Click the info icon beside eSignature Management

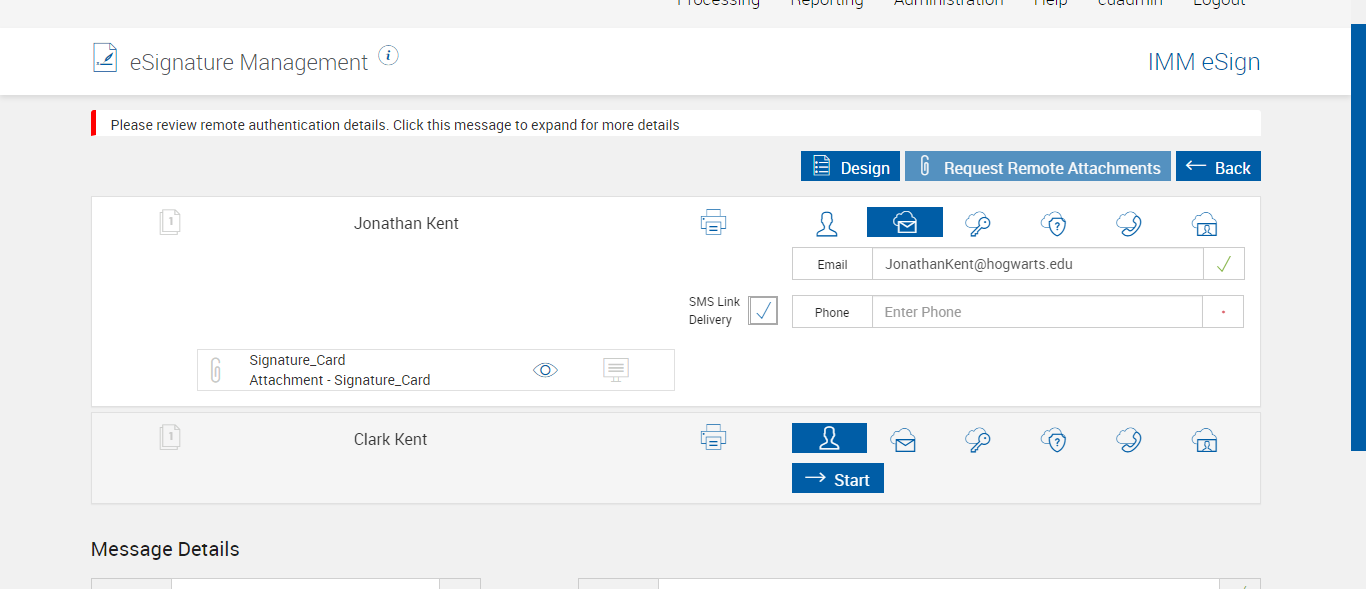(389, 56)
